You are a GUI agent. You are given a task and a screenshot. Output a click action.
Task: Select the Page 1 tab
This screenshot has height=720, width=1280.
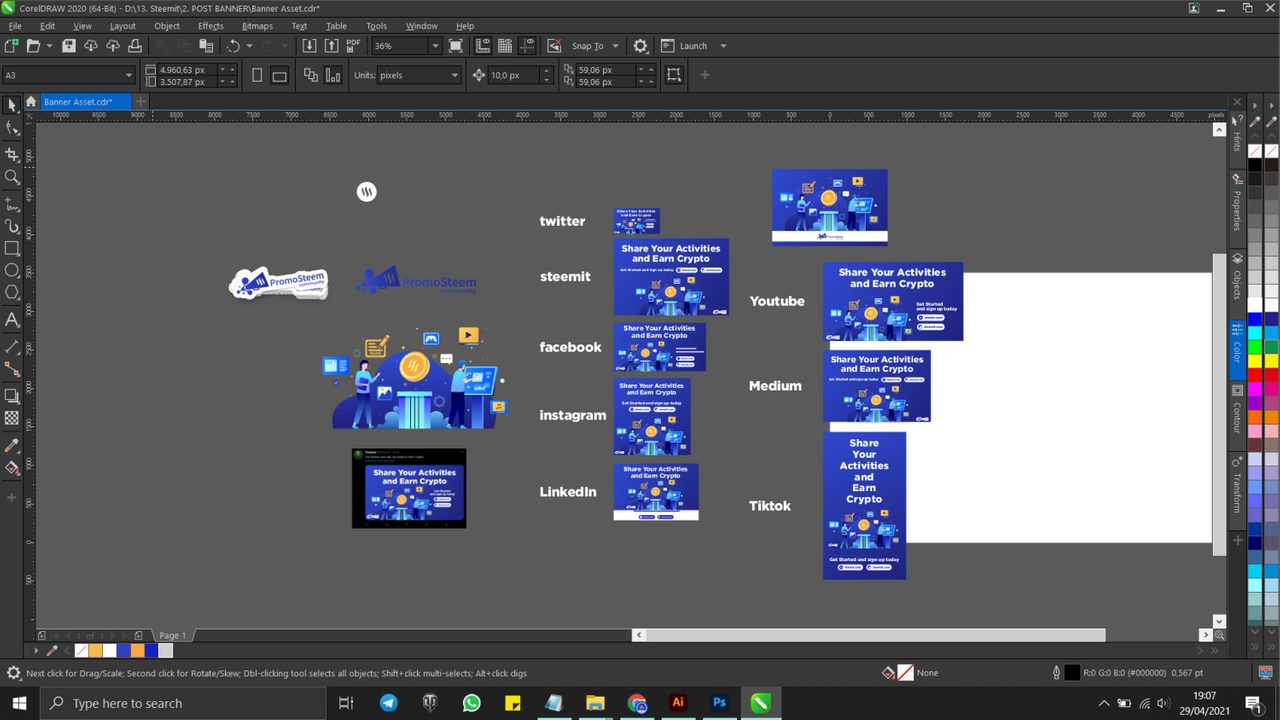pyautogui.click(x=172, y=635)
